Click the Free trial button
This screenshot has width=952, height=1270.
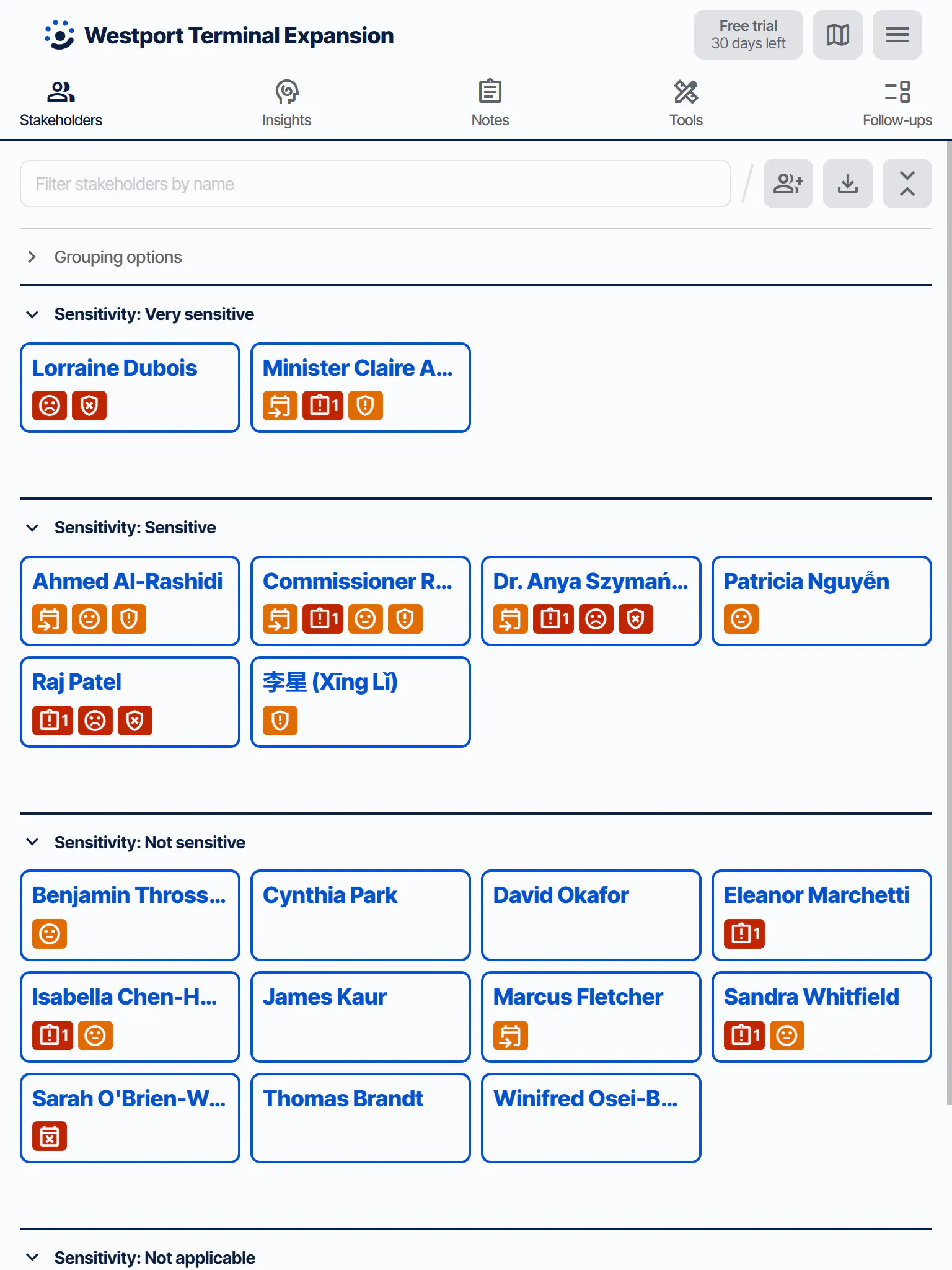748,35
